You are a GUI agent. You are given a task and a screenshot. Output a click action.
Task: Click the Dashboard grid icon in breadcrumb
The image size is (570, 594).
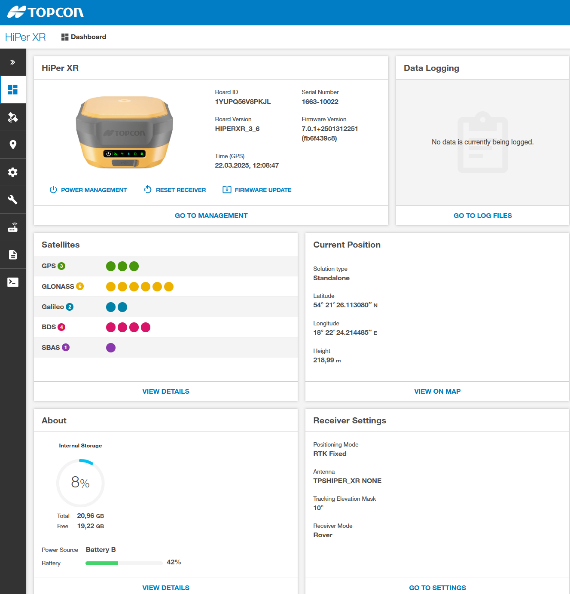tap(65, 37)
